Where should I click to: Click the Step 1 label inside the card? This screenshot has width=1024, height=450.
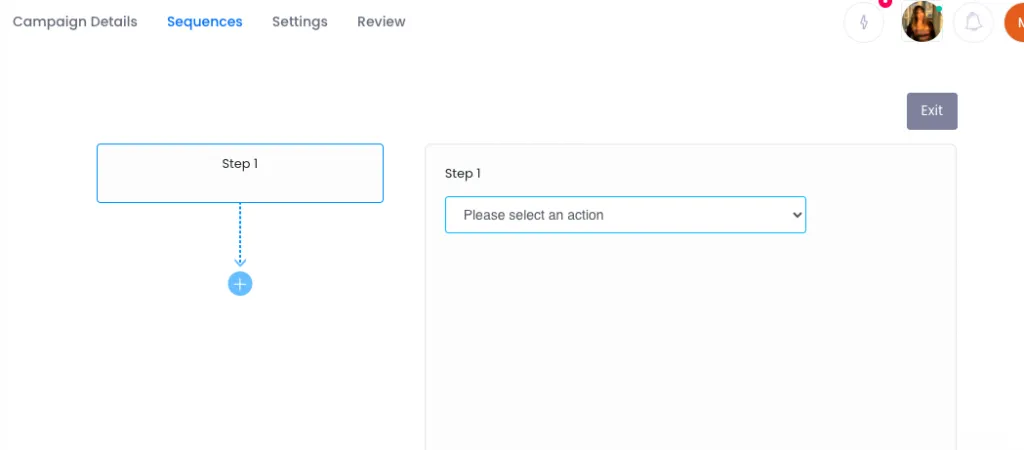pos(240,164)
